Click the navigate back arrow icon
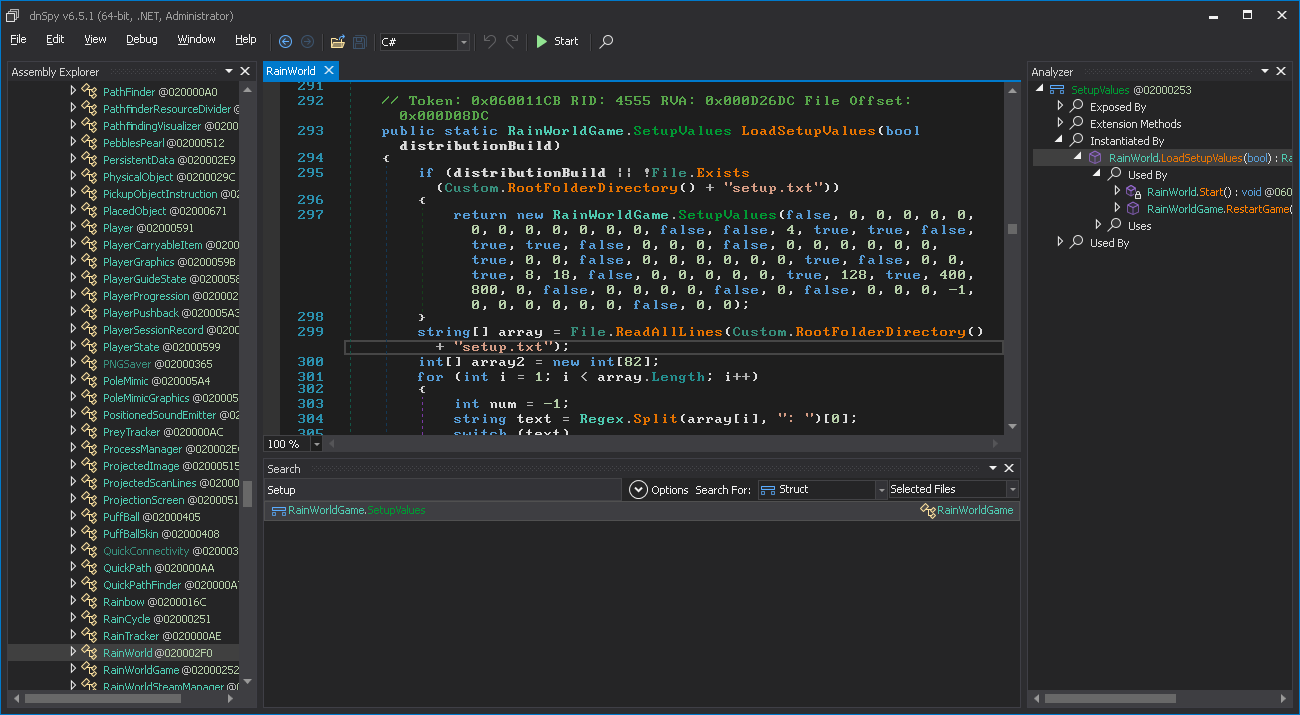 tap(286, 41)
